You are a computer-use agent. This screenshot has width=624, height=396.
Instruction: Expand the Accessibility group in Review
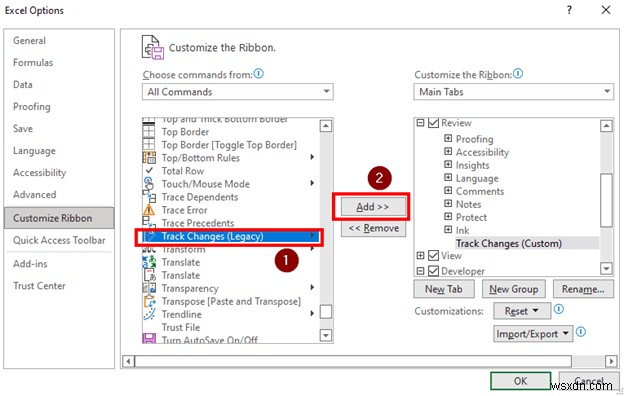[448, 151]
